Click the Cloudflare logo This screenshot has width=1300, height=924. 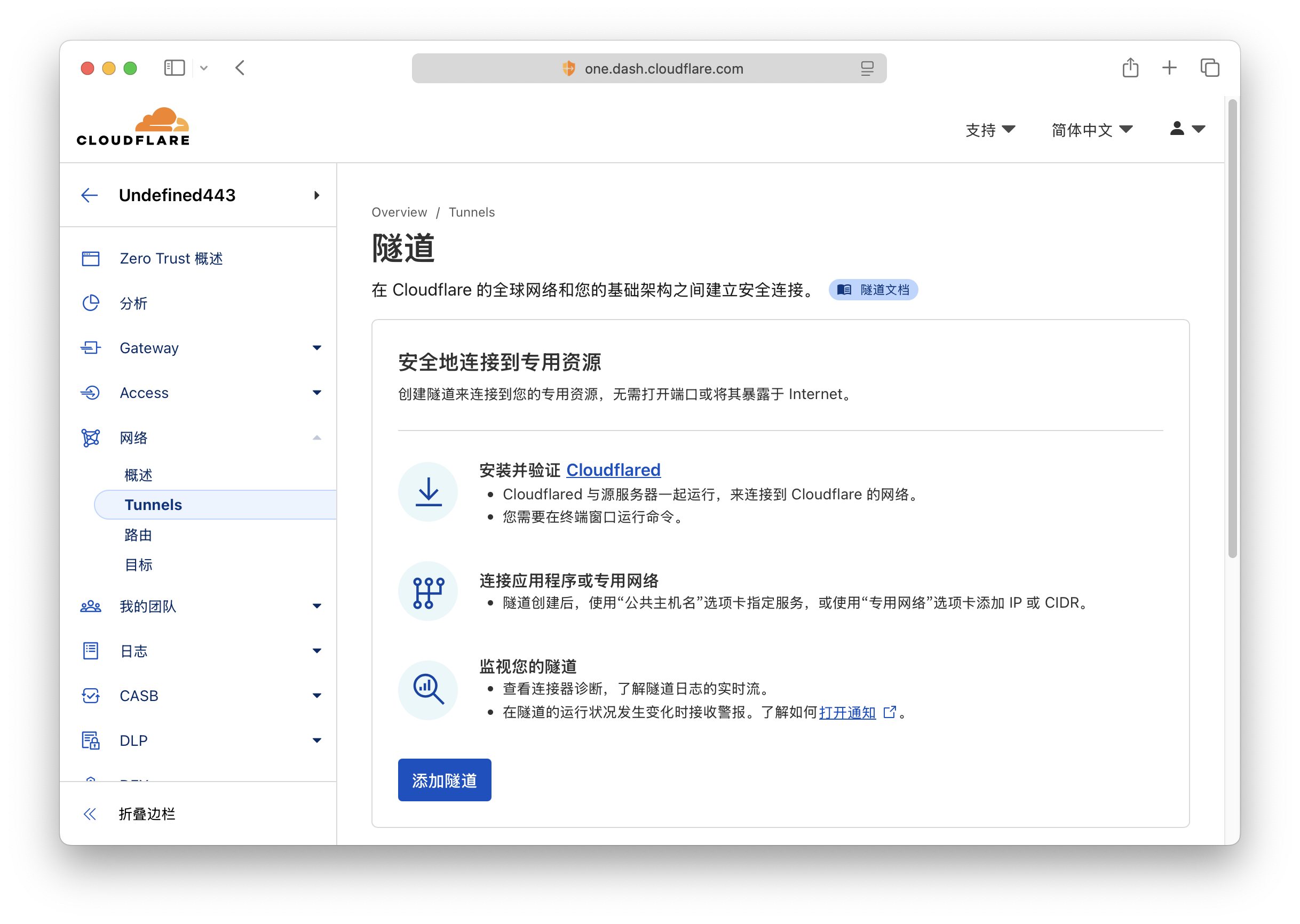pyautogui.click(x=133, y=126)
